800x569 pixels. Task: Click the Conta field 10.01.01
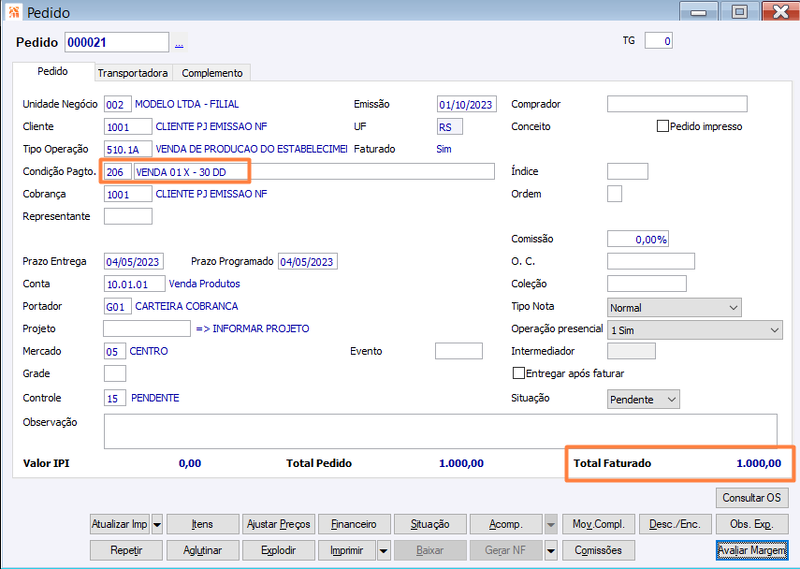pos(135,284)
